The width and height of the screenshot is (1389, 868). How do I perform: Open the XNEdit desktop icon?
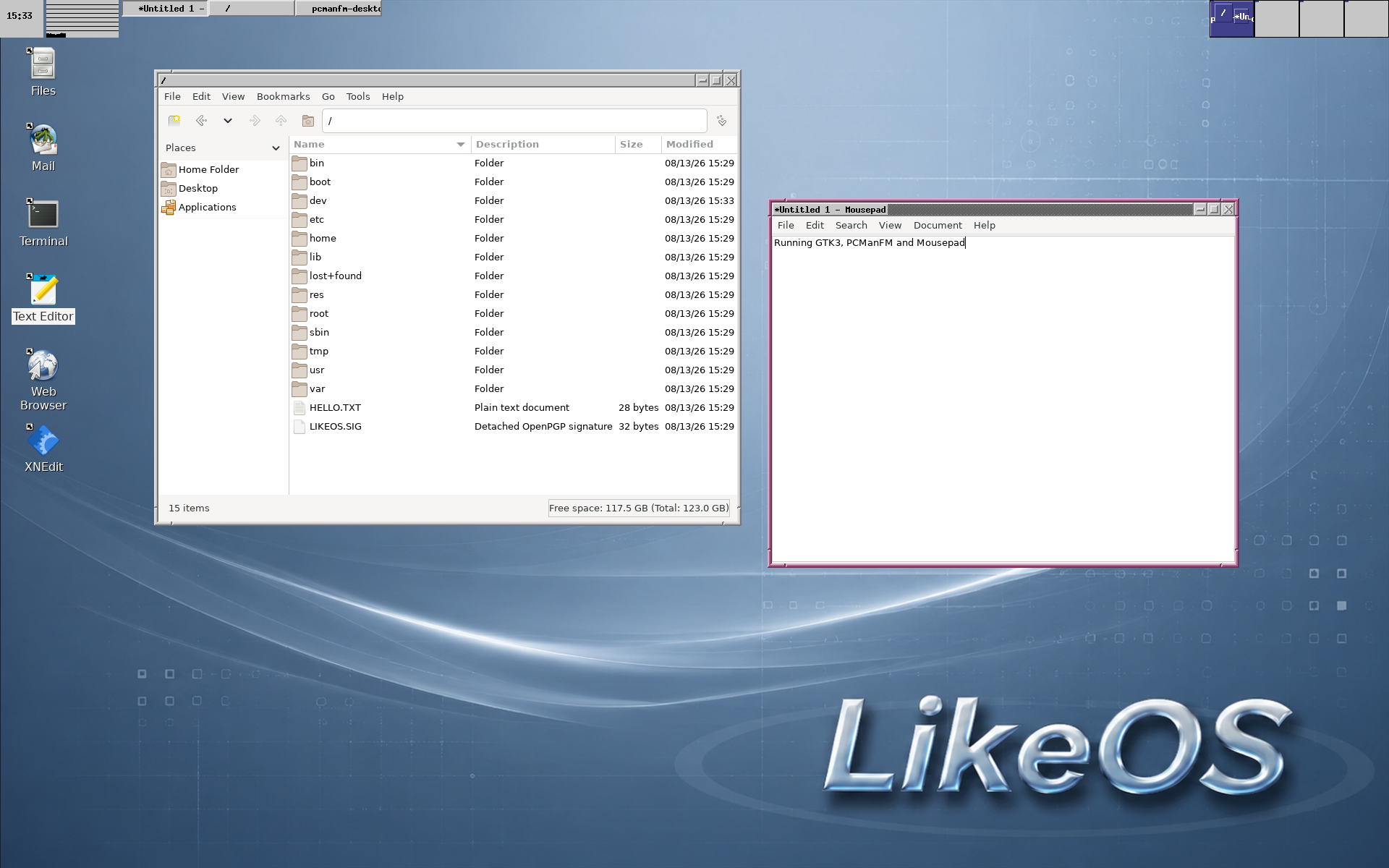(43, 448)
